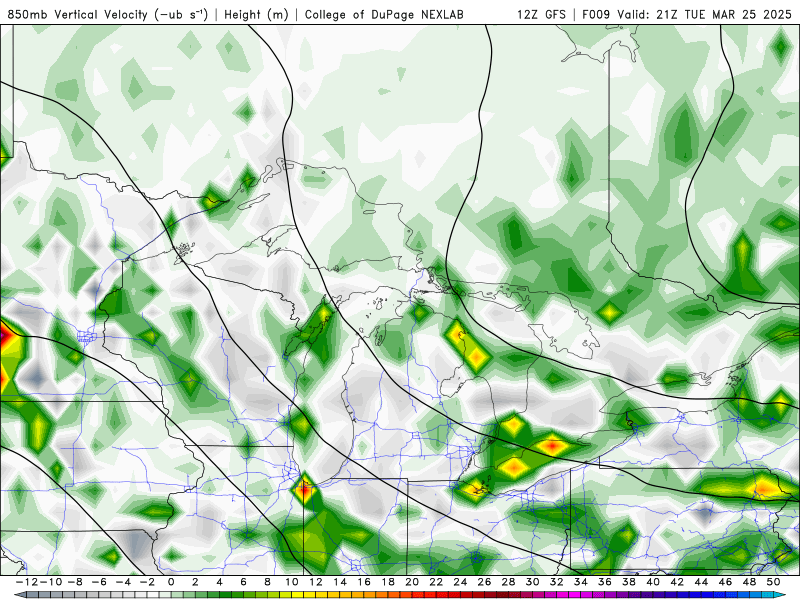Image resolution: width=800 pixels, height=600 pixels.
Task: Click the "14" color scale label
Action: [340, 582]
